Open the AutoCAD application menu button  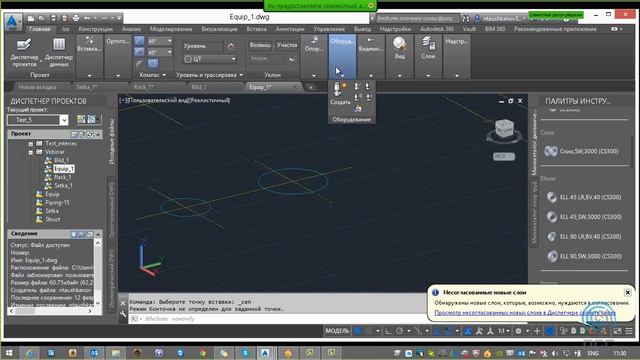point(13,22)
